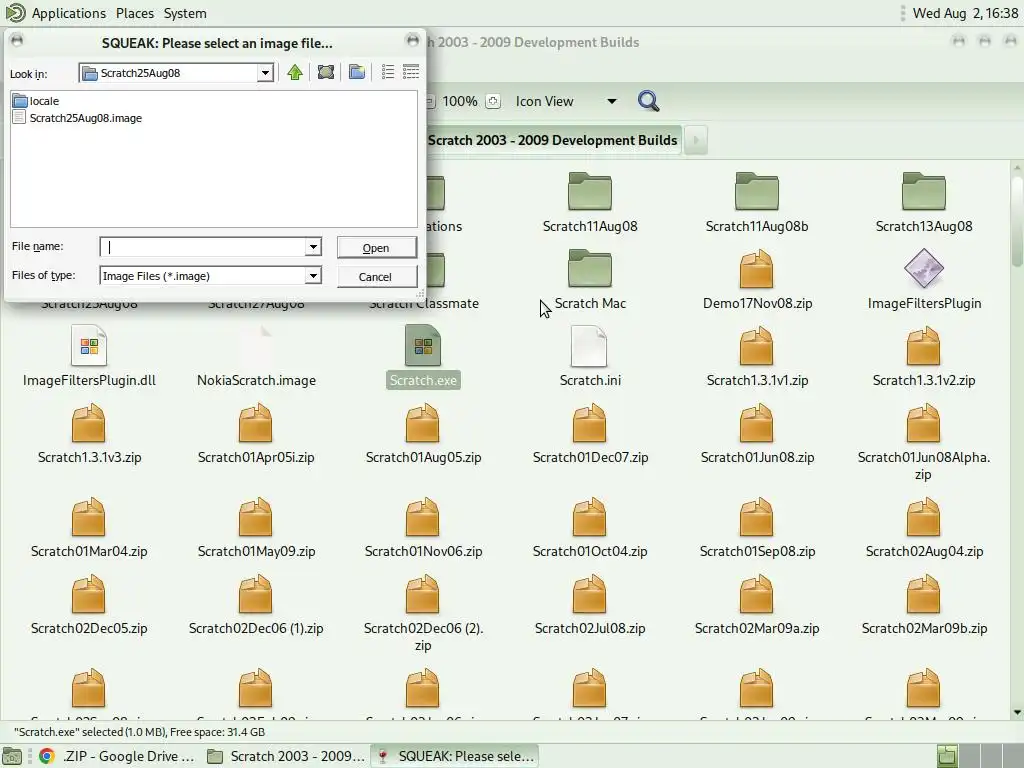Select the Scratch11Aug08b folder

coord(757,202)
